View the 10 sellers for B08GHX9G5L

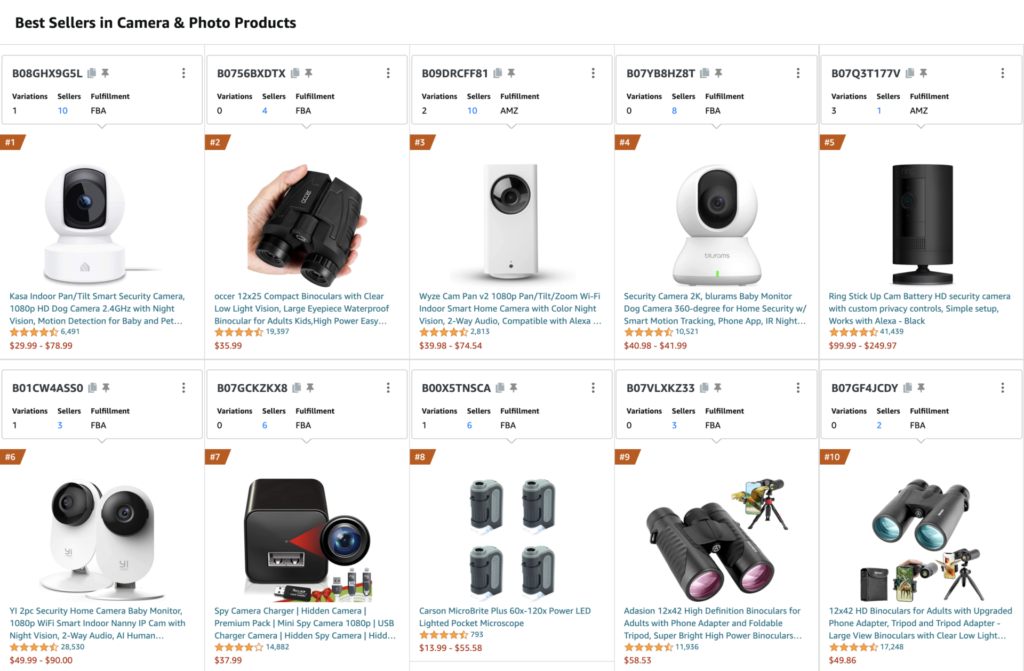[62, 110]
